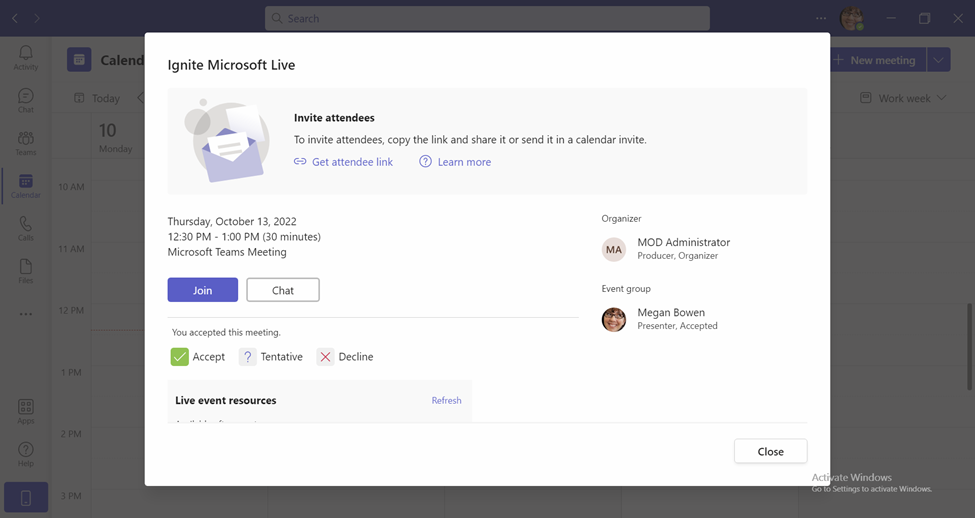The height and width of the screenshot is (518, 975).
Task: Open Settings and more ellipsis in title bar
Action: (821, 19)
